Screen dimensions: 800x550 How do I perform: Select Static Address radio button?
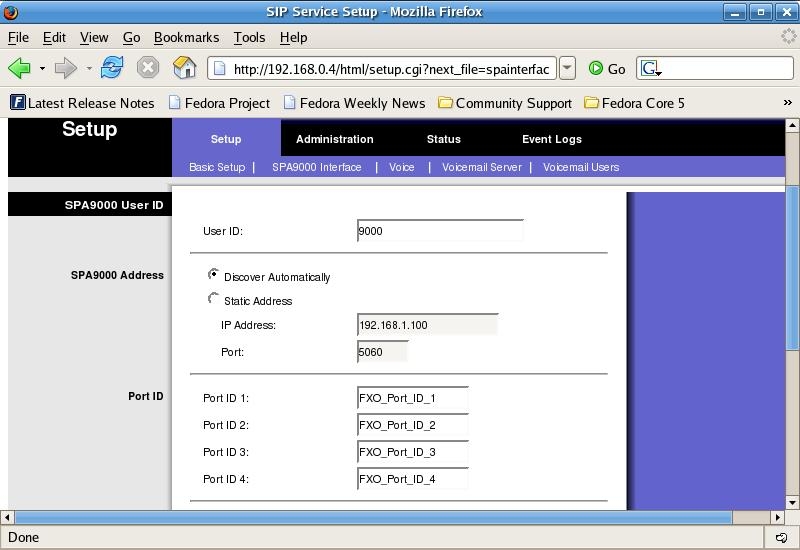pyautogui.click(x=214, y=298)
